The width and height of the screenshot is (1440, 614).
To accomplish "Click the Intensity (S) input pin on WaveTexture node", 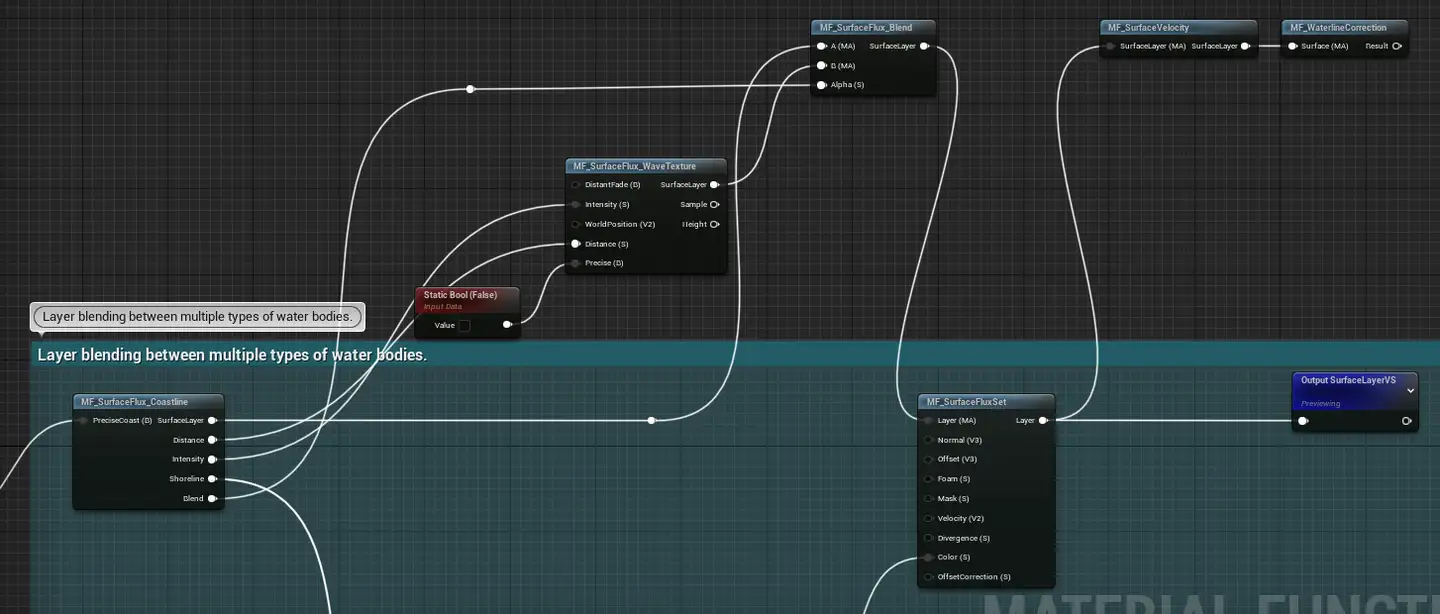I will [x=576, y=204].
